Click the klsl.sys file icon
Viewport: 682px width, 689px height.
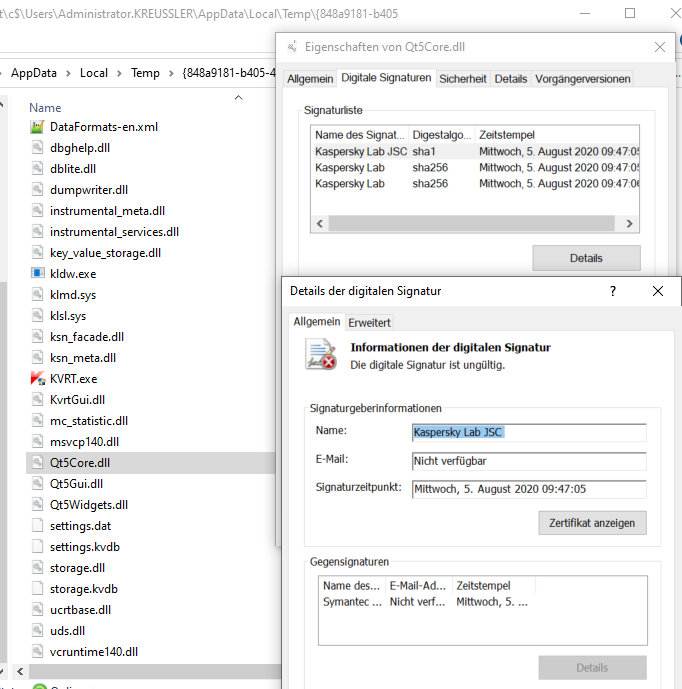coord(37,315)
